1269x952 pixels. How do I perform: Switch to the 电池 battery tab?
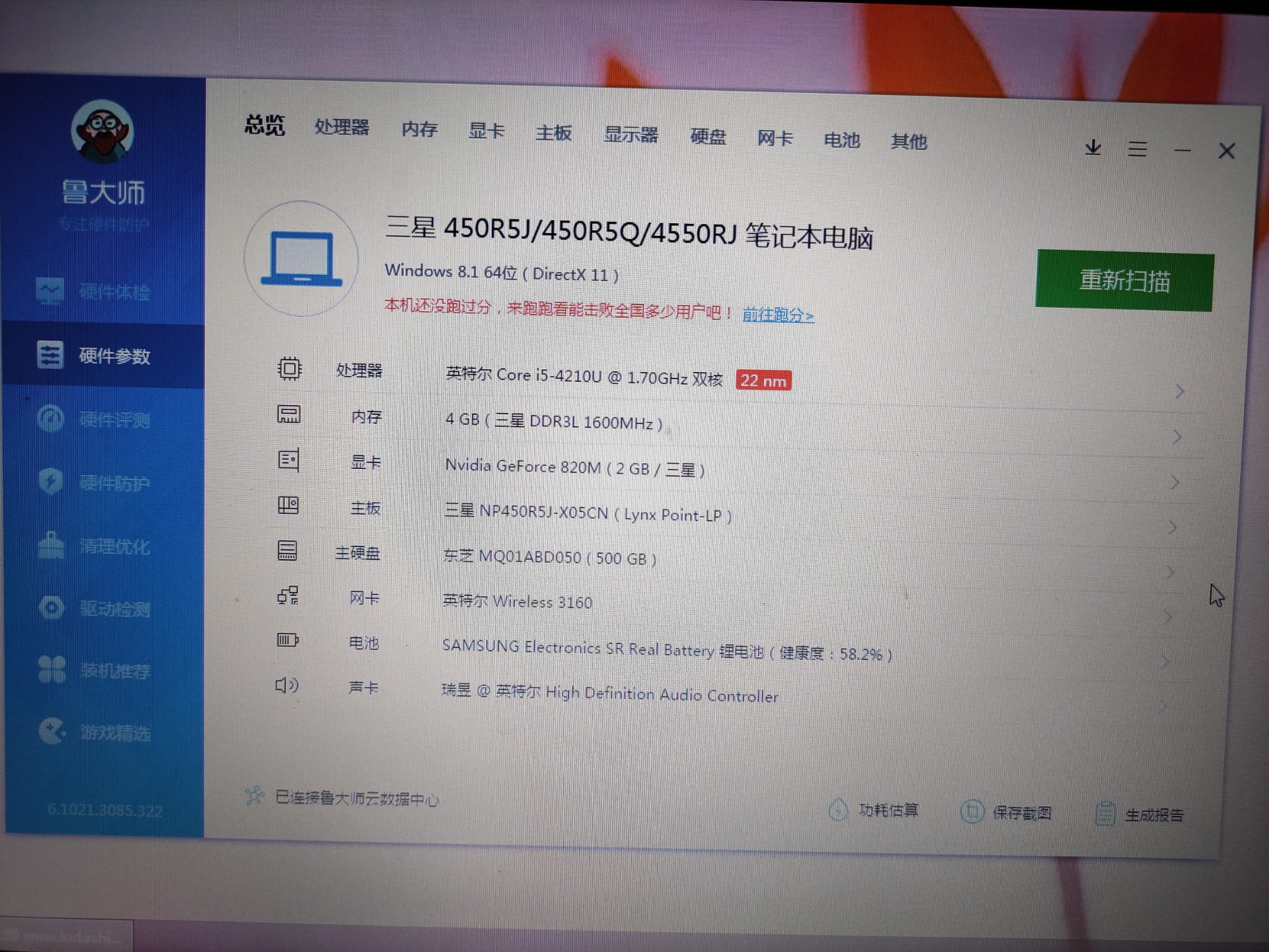click(841, 140)
